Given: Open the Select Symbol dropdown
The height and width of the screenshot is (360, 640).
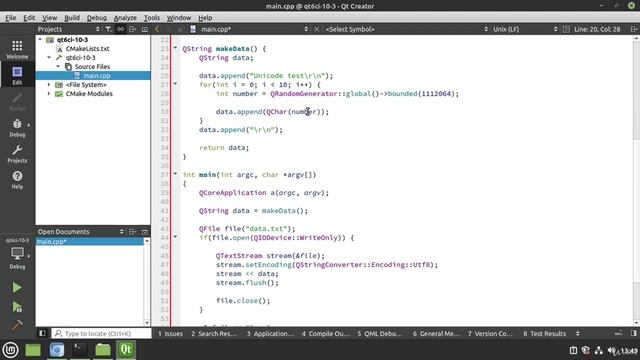Looking at the screenshot, I should (407, 29).
